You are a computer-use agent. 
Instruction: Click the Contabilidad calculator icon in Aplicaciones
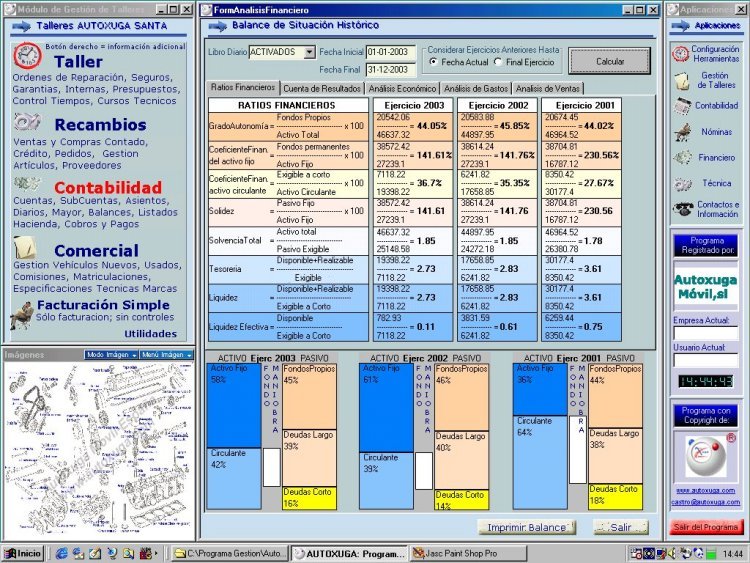682,106
